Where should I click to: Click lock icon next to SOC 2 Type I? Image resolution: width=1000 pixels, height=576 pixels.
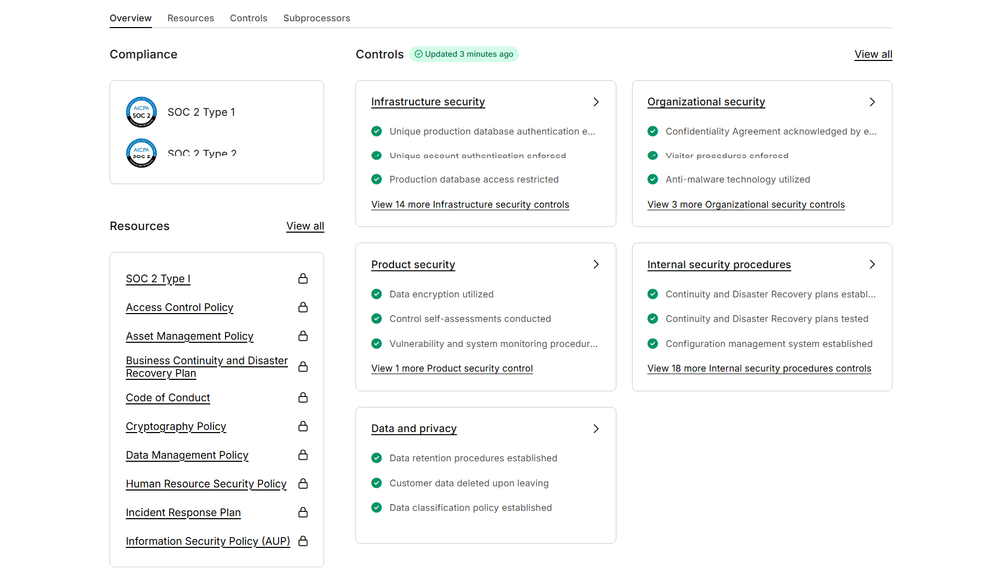coord(303,279)
